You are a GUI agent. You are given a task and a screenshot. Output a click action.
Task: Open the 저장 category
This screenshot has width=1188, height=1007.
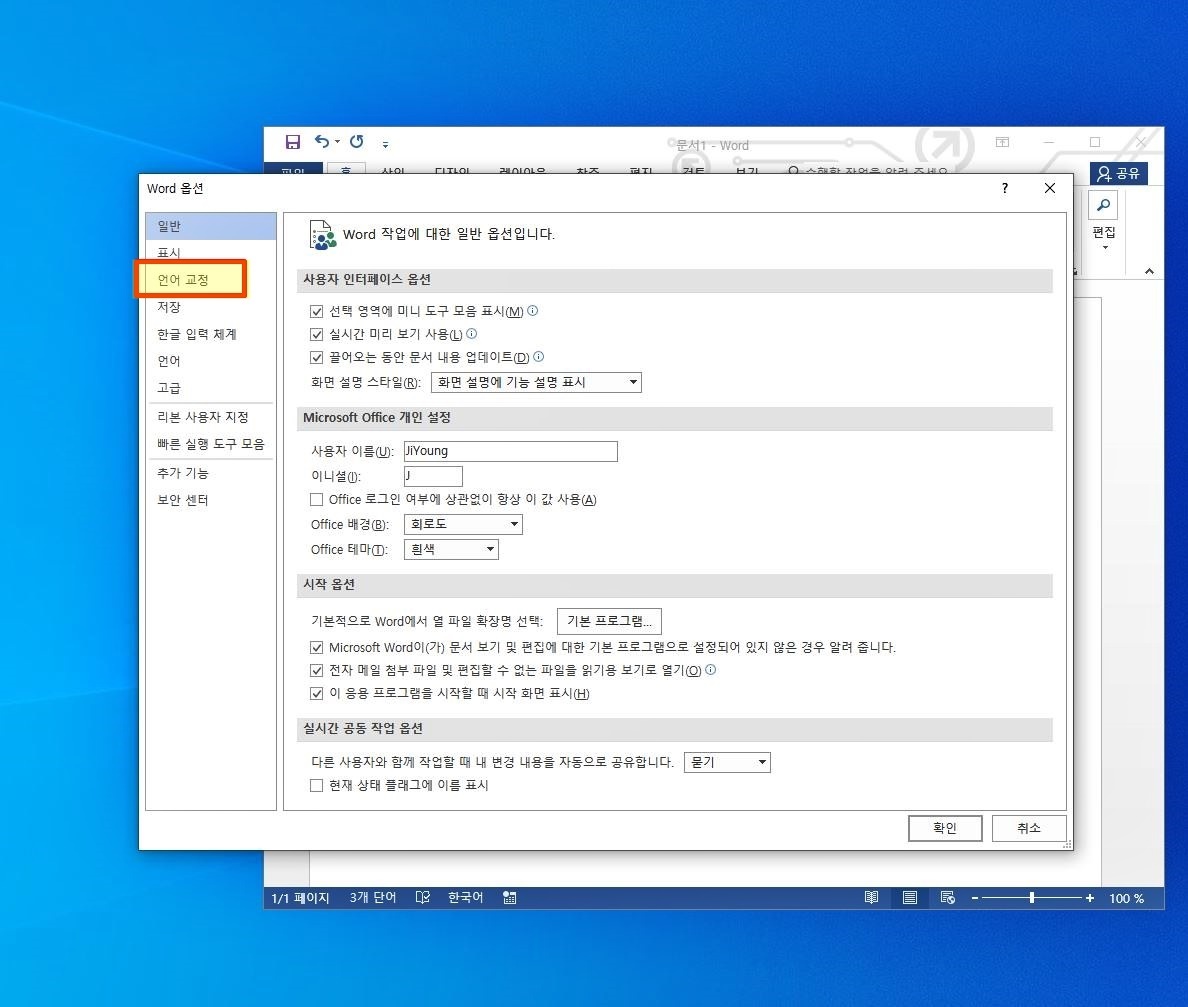click(211, 307)
